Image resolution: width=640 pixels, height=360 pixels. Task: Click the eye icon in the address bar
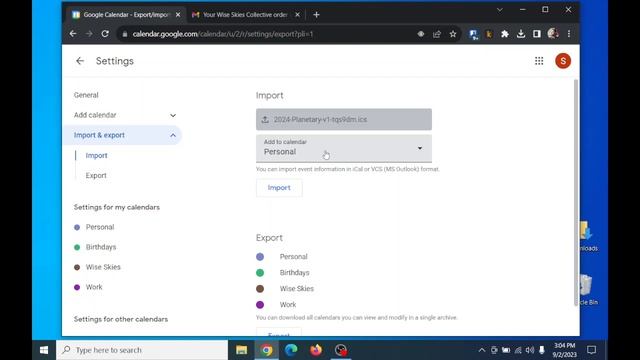click(x=421, y=34)
